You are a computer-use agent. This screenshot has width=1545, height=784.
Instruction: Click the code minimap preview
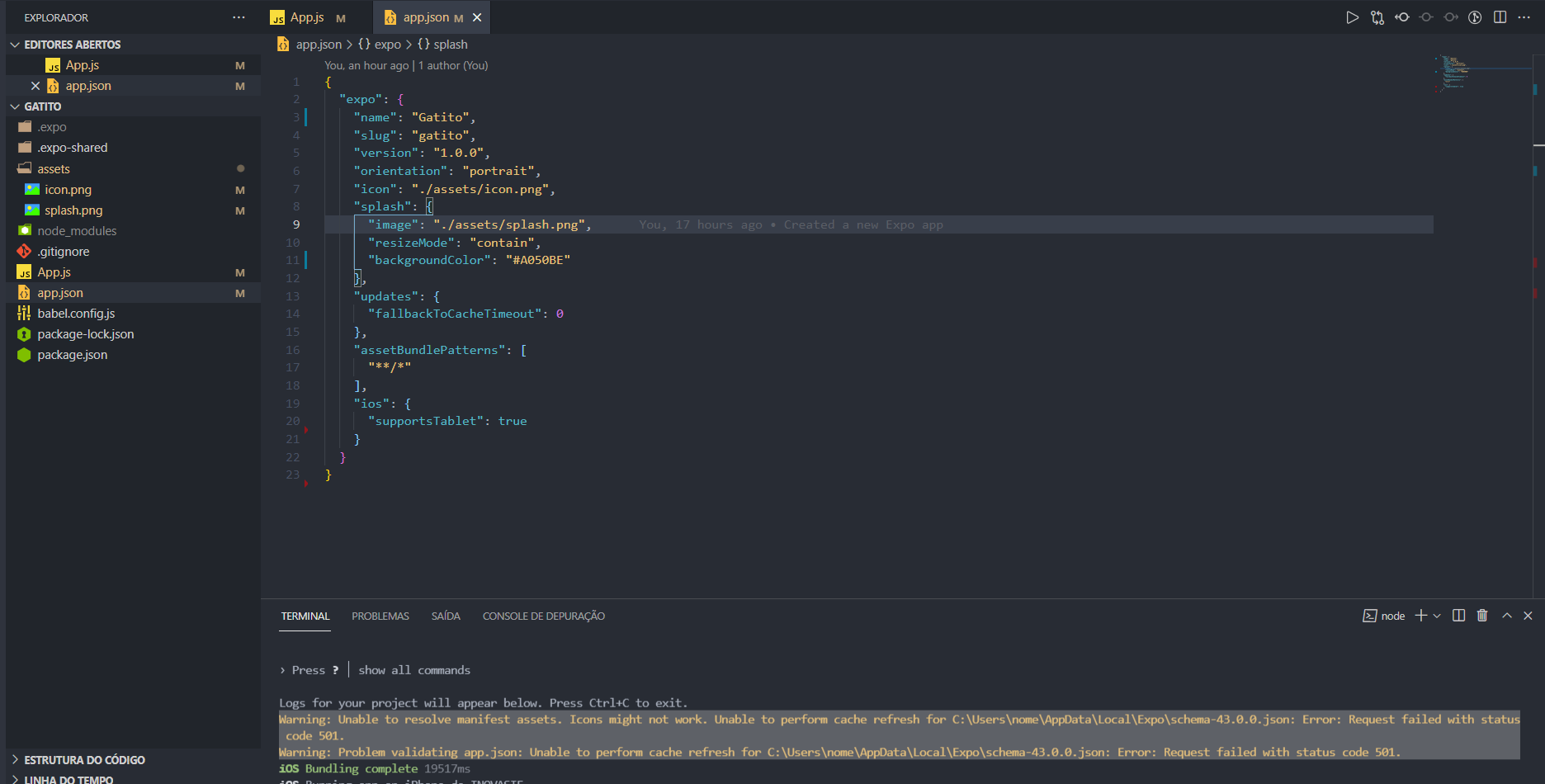pyautogui.click(x=1454, y=73)
